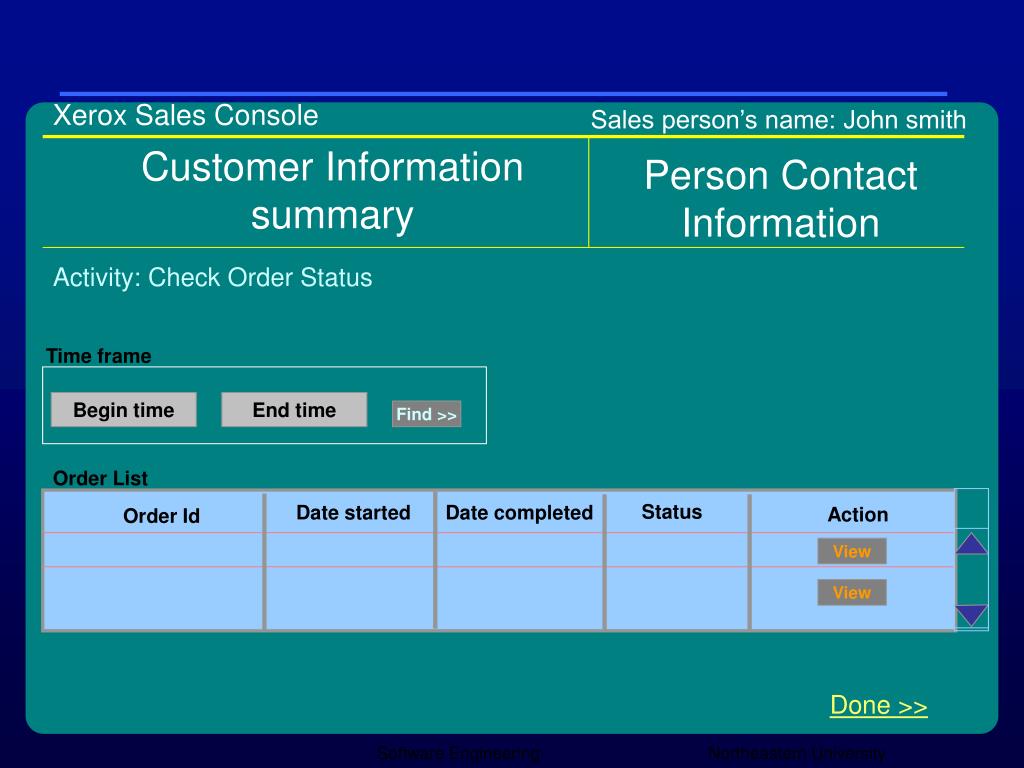Select the Status column header
The image size is (1024, 768).
pos(671,512)
